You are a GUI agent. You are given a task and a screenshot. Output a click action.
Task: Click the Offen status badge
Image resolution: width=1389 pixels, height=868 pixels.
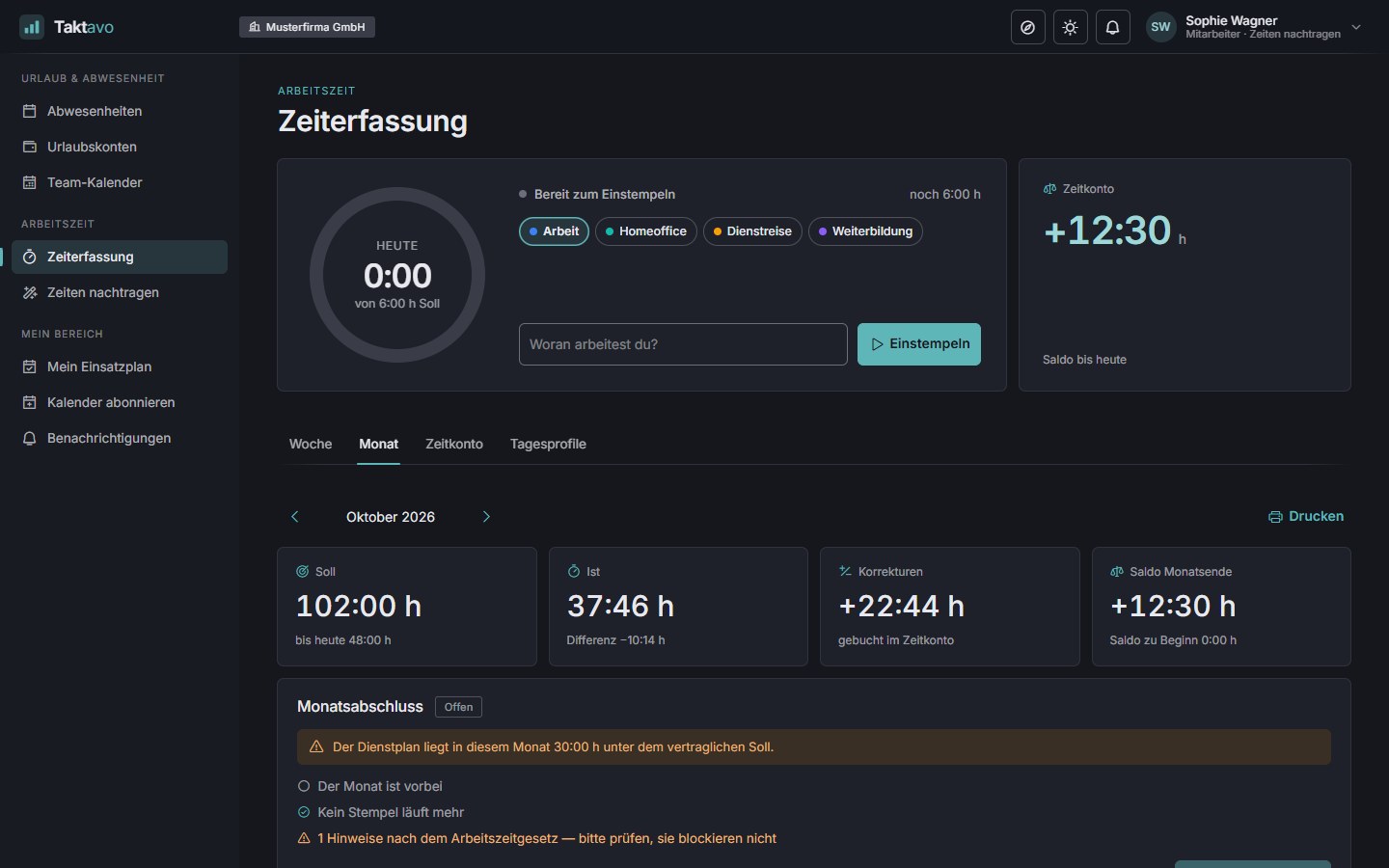point(458,707)
